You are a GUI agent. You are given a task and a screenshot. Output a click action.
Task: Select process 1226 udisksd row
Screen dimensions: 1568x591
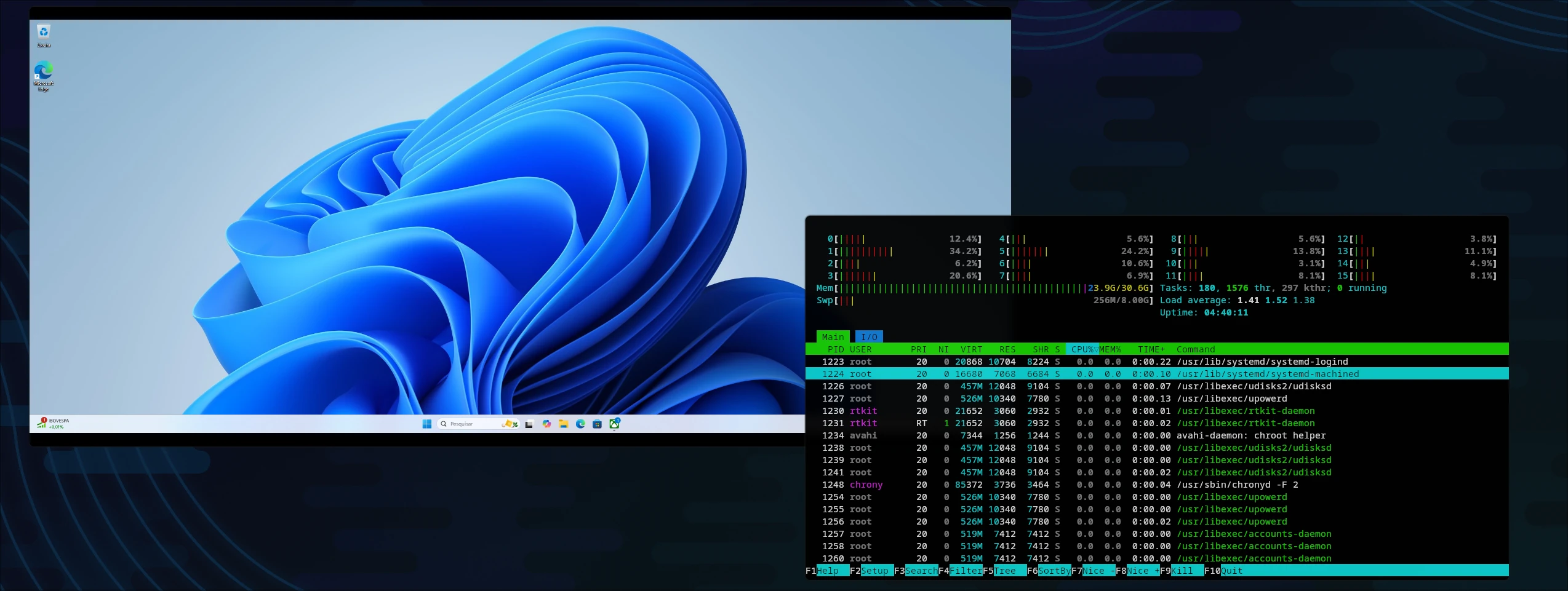tap(1157, 386)
